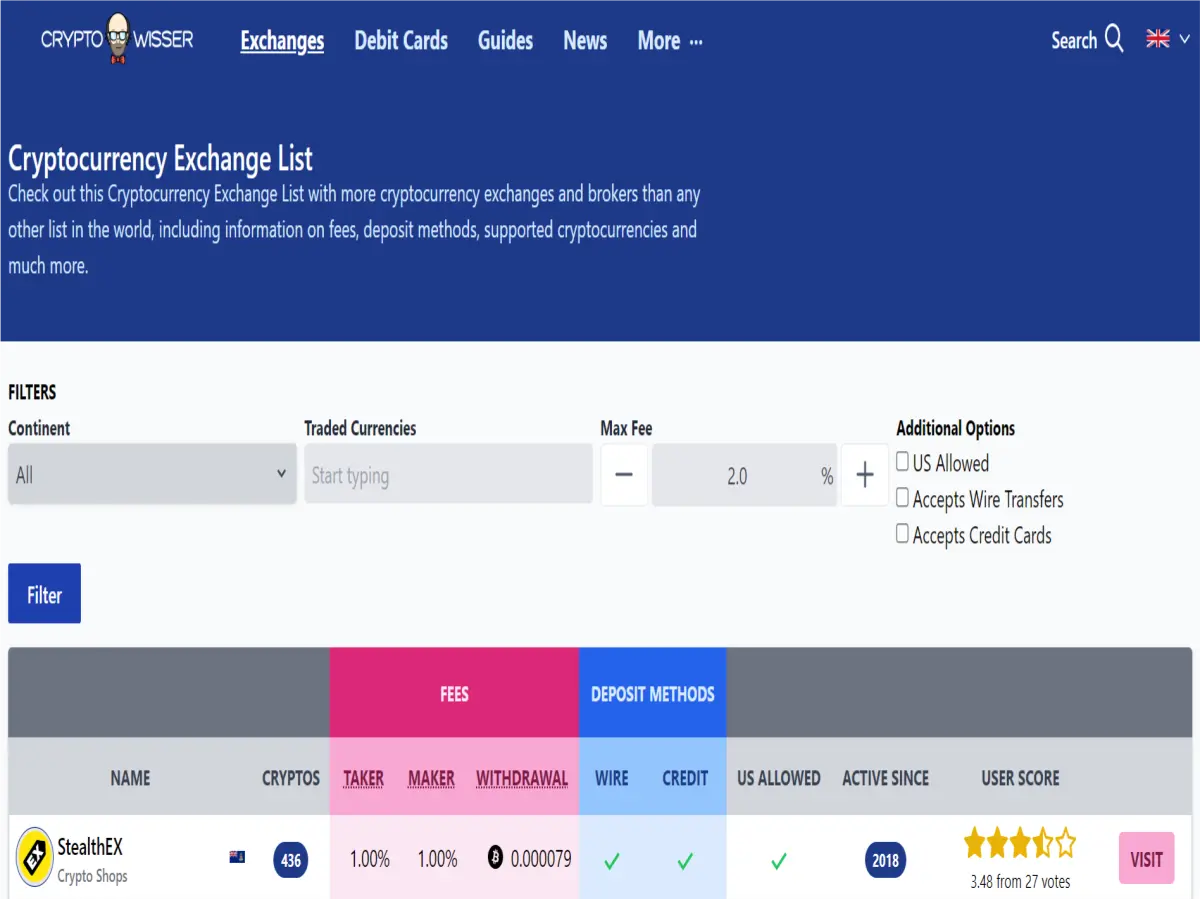1200x899 pixels.
Task: Open the Crypto Wisser logo homepage
Action: 117,40
